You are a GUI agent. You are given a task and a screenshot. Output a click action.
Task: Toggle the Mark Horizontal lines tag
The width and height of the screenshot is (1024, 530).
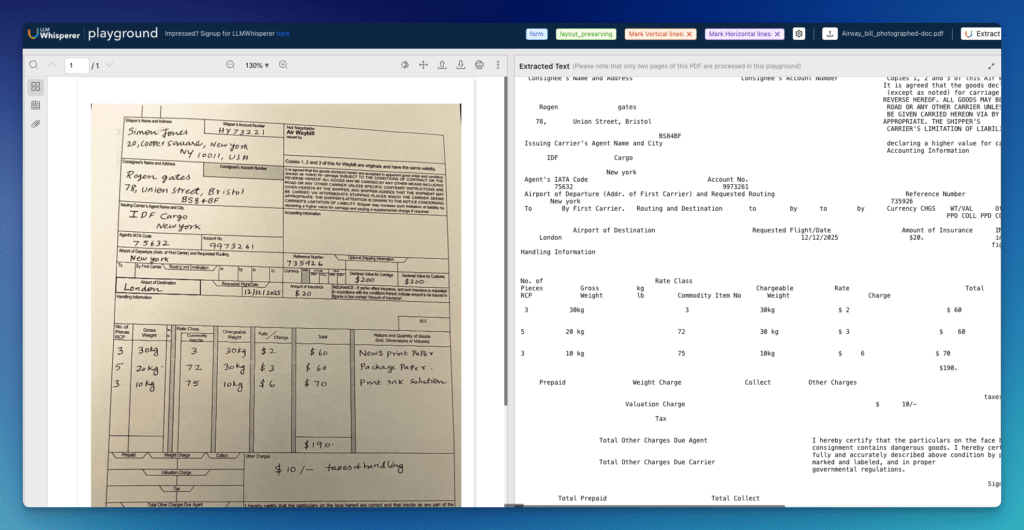[744, 34]
